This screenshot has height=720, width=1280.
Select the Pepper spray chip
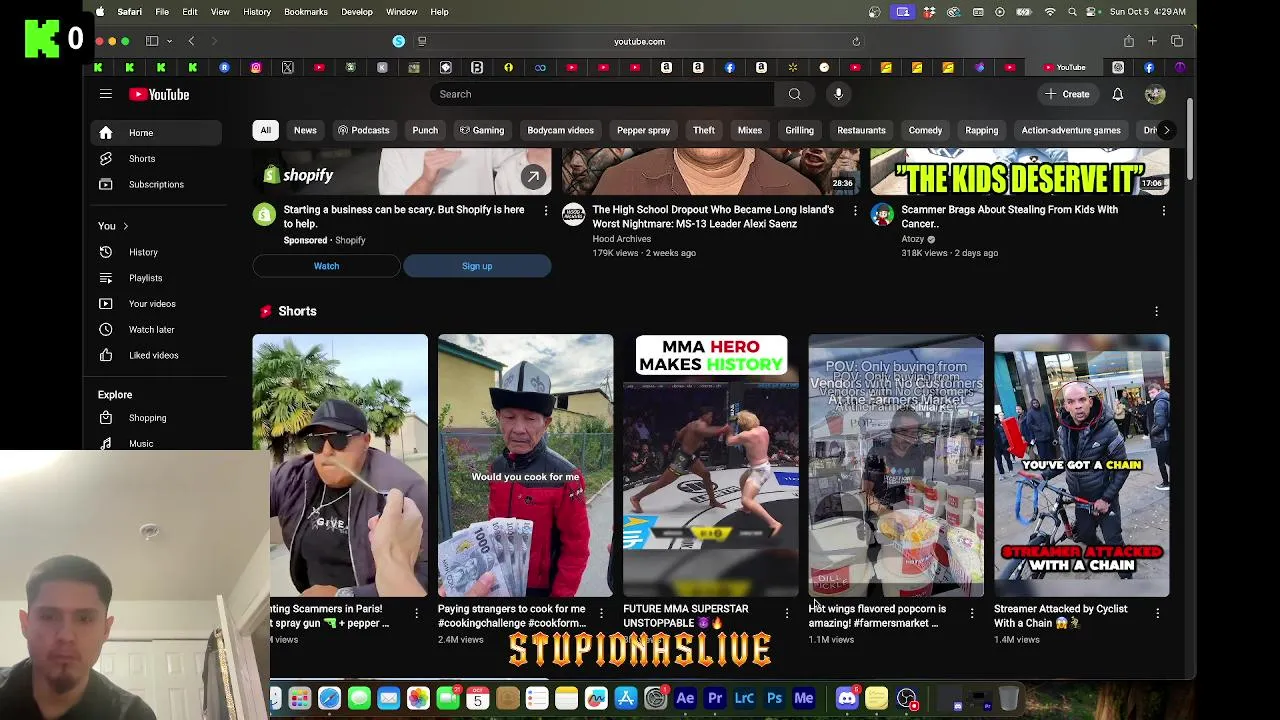tap(643, 130)
